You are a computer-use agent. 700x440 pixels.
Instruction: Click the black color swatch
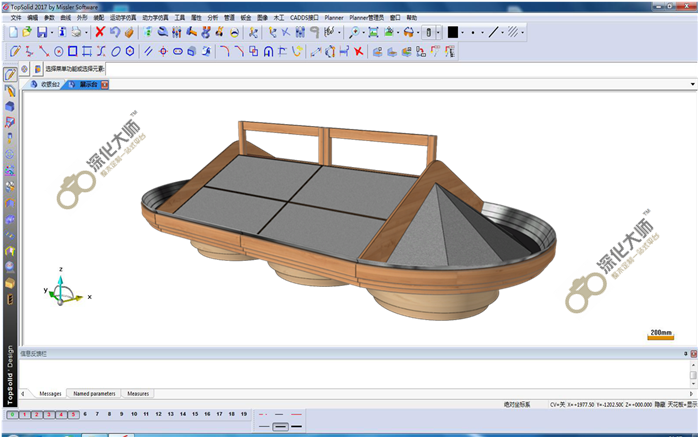click(x=453, y=33)
